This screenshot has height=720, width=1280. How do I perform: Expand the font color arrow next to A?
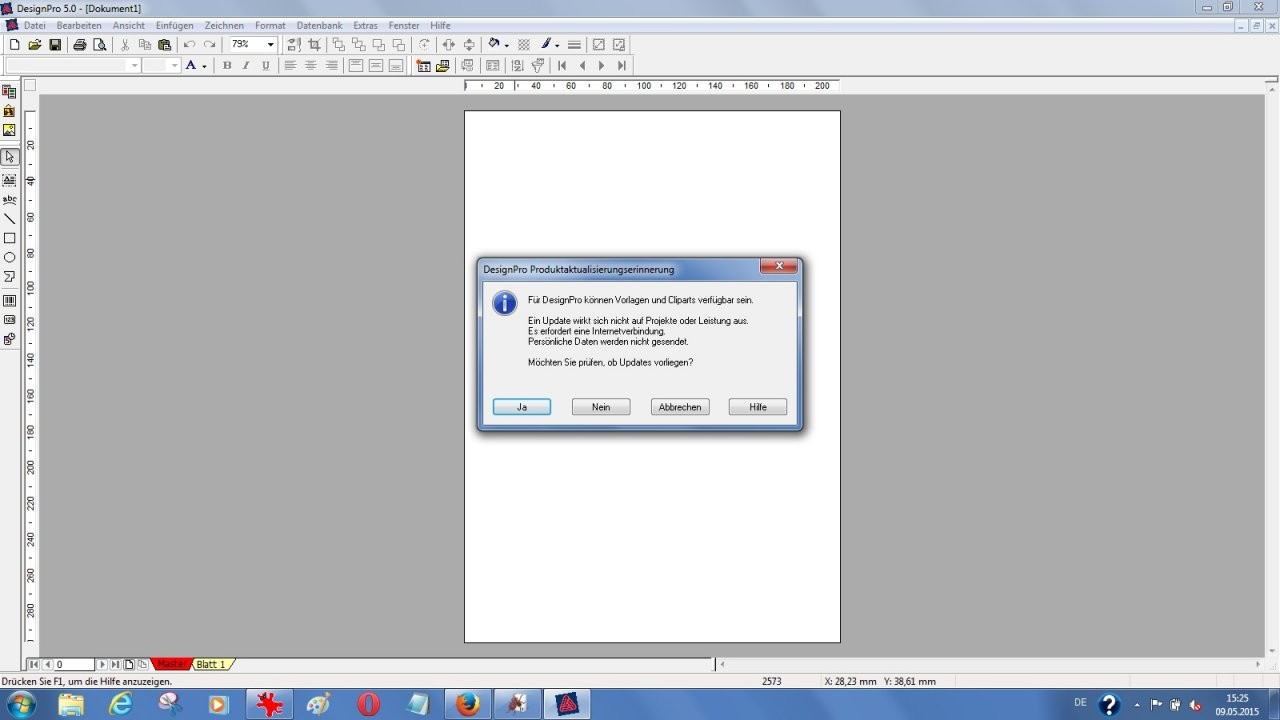(x=204, y=66)
